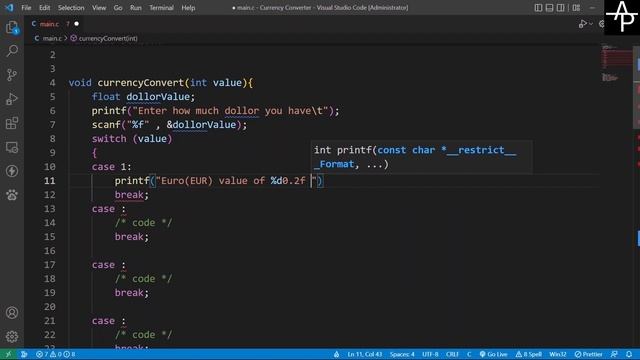Click Go Live in status bar
This screenshot has width=640, height=360.
point(493,354)
